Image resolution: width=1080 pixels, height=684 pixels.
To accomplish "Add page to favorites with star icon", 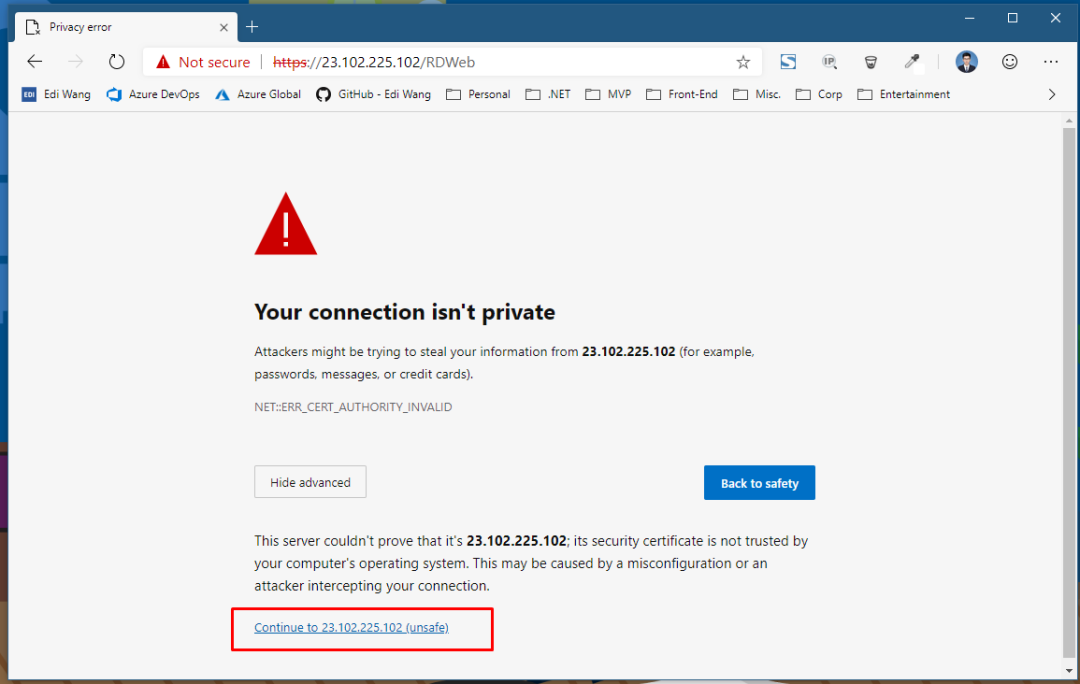I will (742, 63).
